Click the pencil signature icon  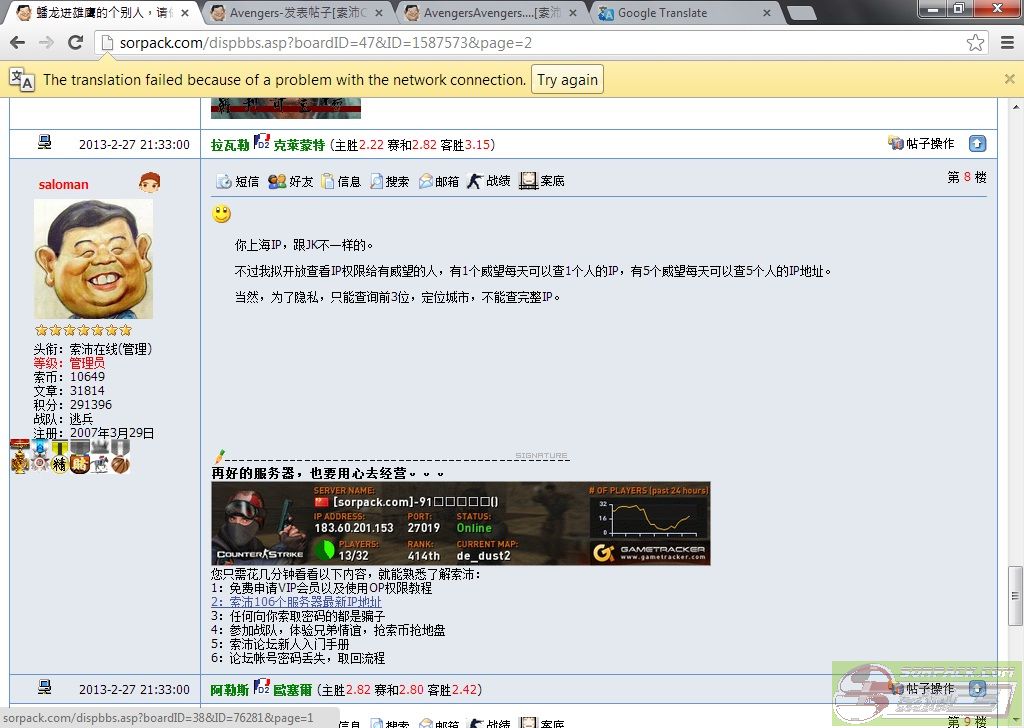219,456
